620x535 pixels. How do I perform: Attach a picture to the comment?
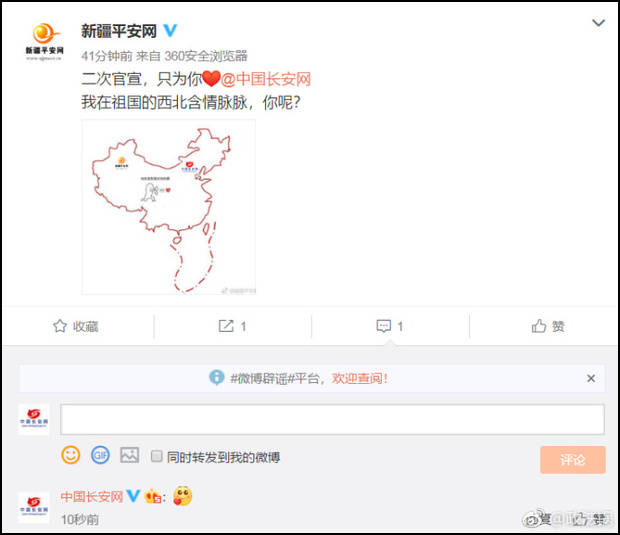[x=129, y=455]
